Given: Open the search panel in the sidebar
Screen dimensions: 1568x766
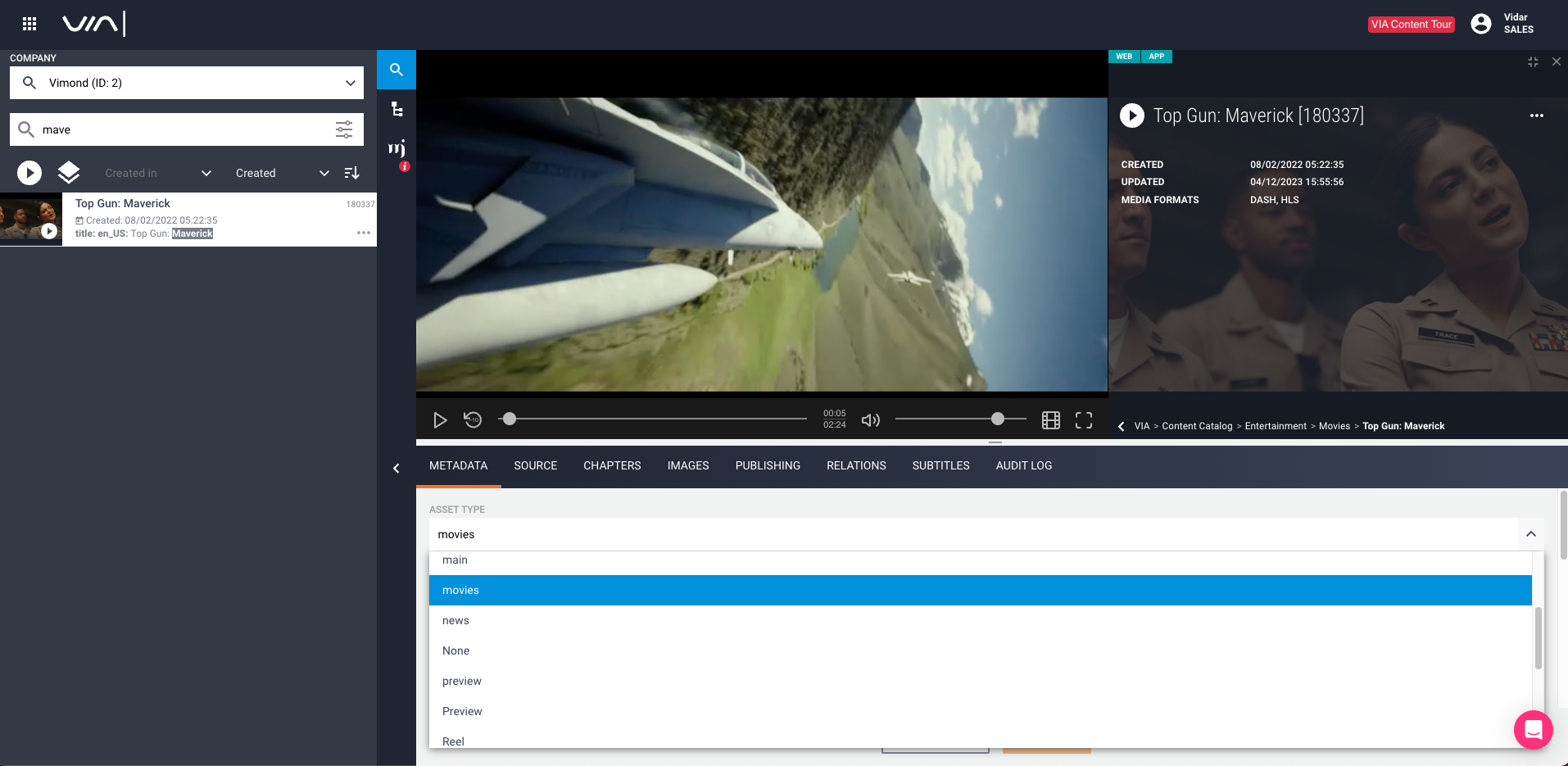Looking at the screenshot, I should click(397, 70).
